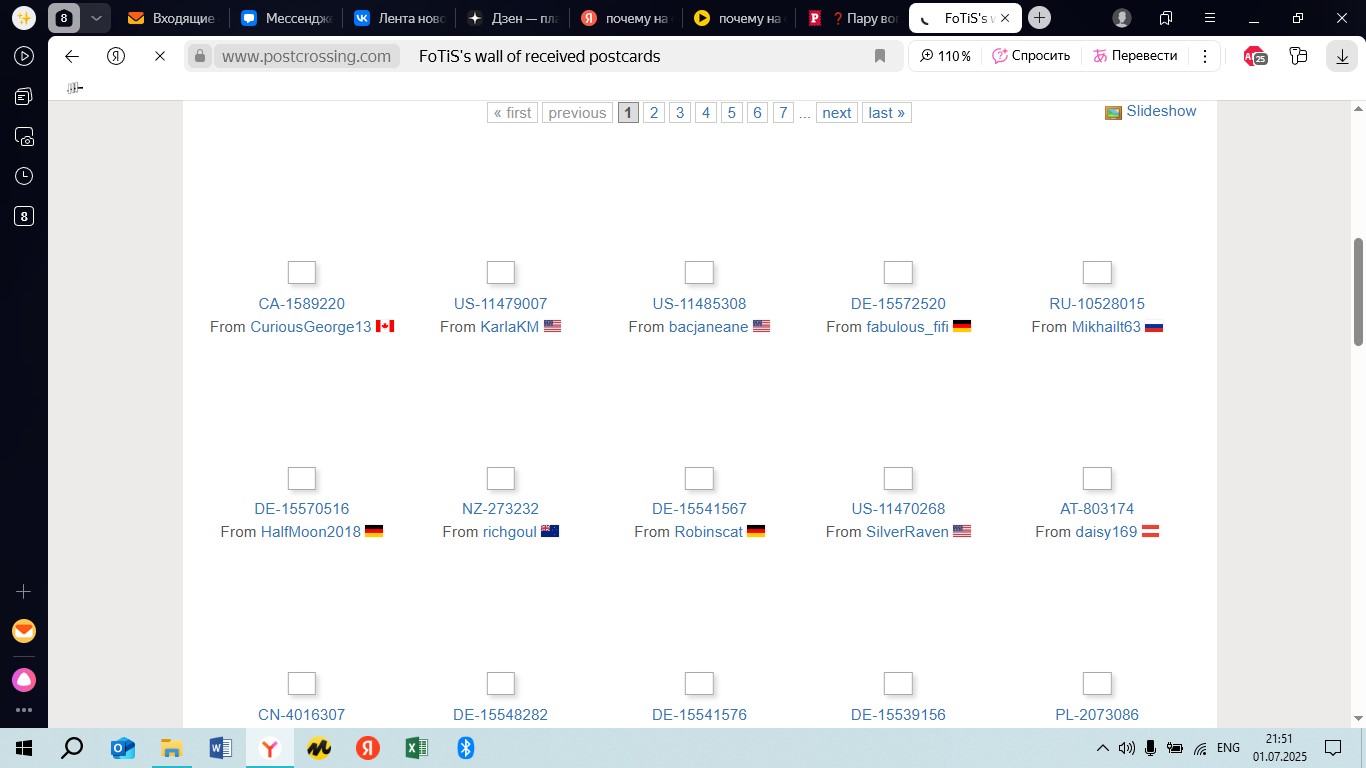The image size is (1366, 768).
Task: Show hidden tray icons chevron
Action: pyautogui.click(x=1103, y=748)
